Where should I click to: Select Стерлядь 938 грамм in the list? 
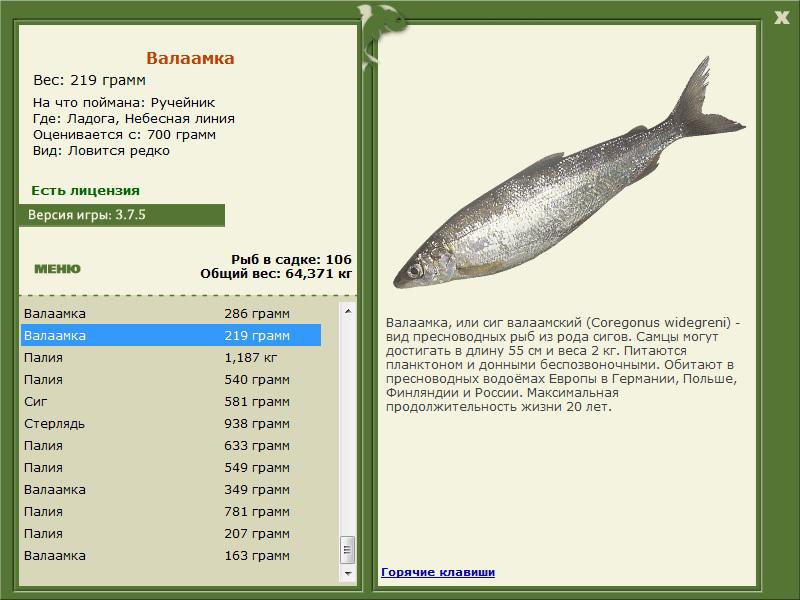coord(170,424)
